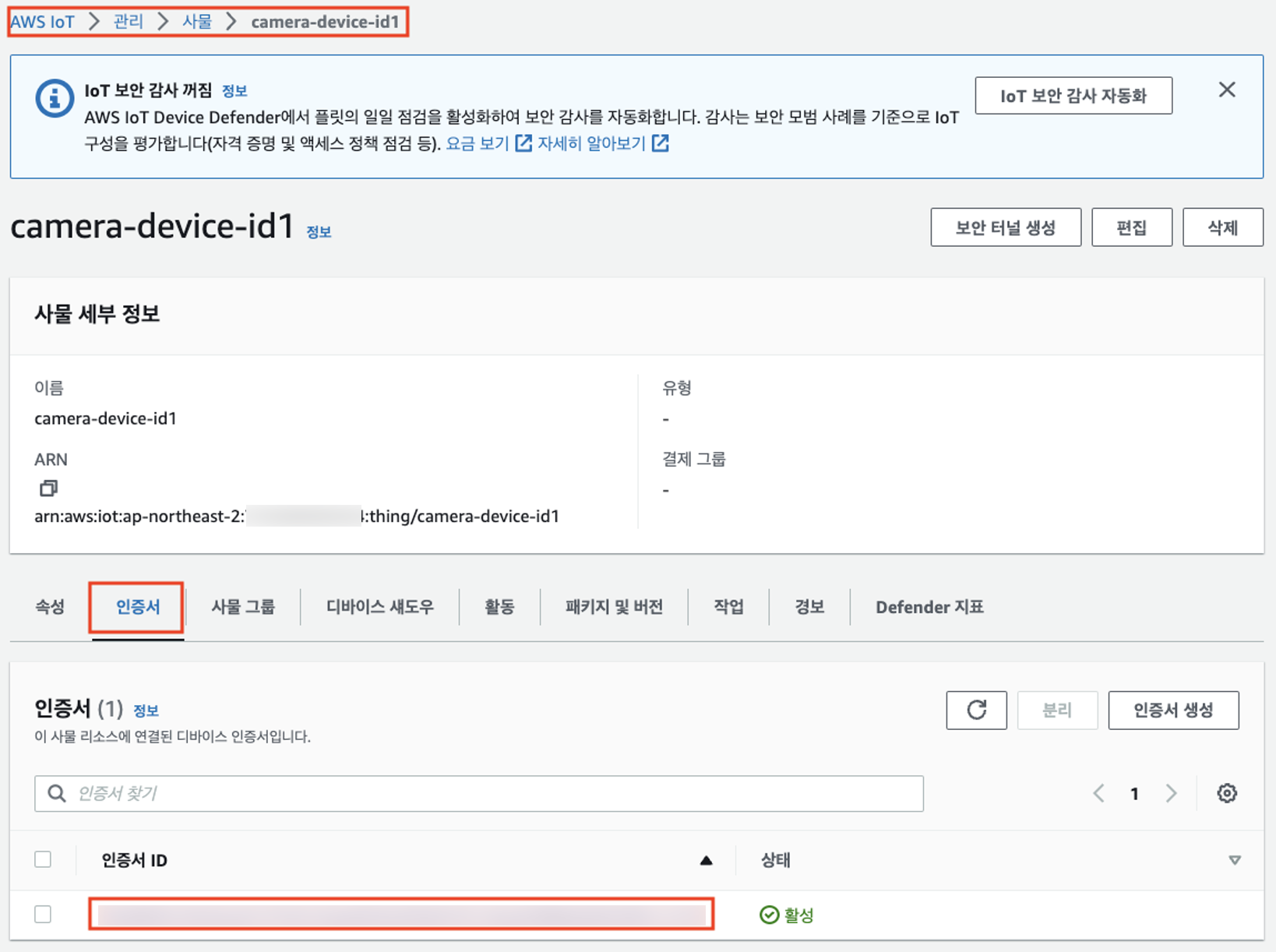The height and width of the screenshot is (952, 1276).
Task: Select the active certificate row checkbox
Action: 43,914
